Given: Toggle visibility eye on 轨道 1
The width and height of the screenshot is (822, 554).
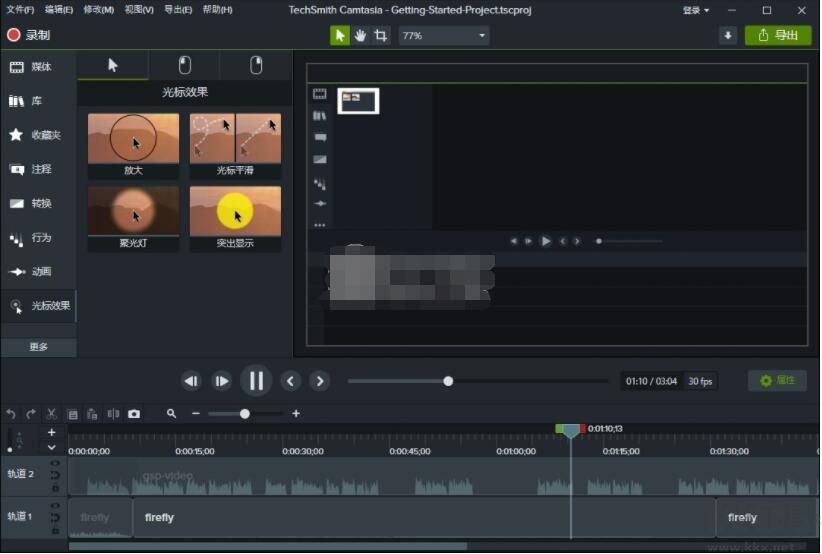Looking at the screenshot, I should click(55, 506).
